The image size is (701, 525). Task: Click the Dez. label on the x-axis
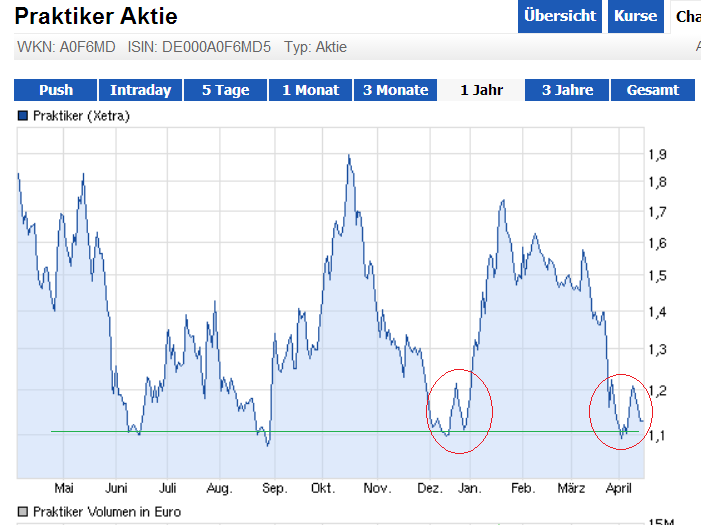tap(430, 488)
